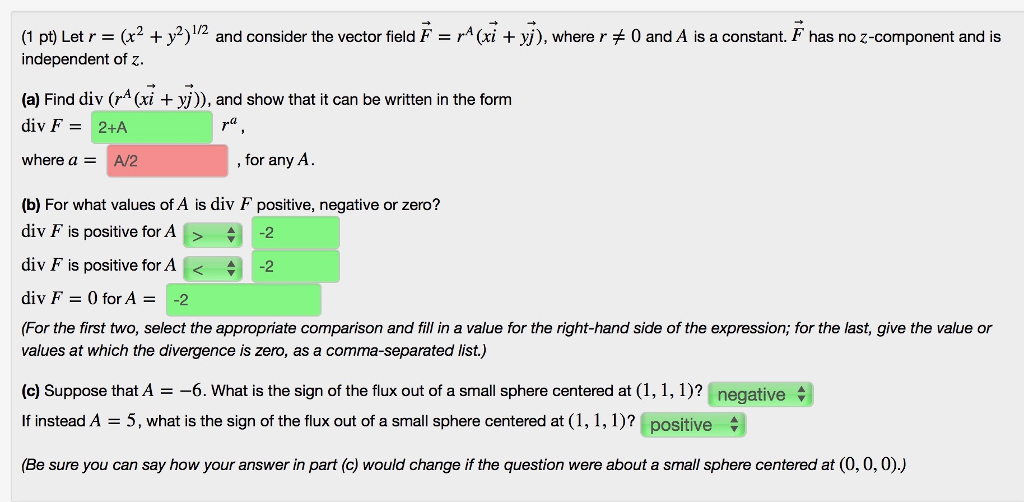Click the -2 field beside the greater-than dropdown
Screen dimensions: 1024x502
click(295, 232)
